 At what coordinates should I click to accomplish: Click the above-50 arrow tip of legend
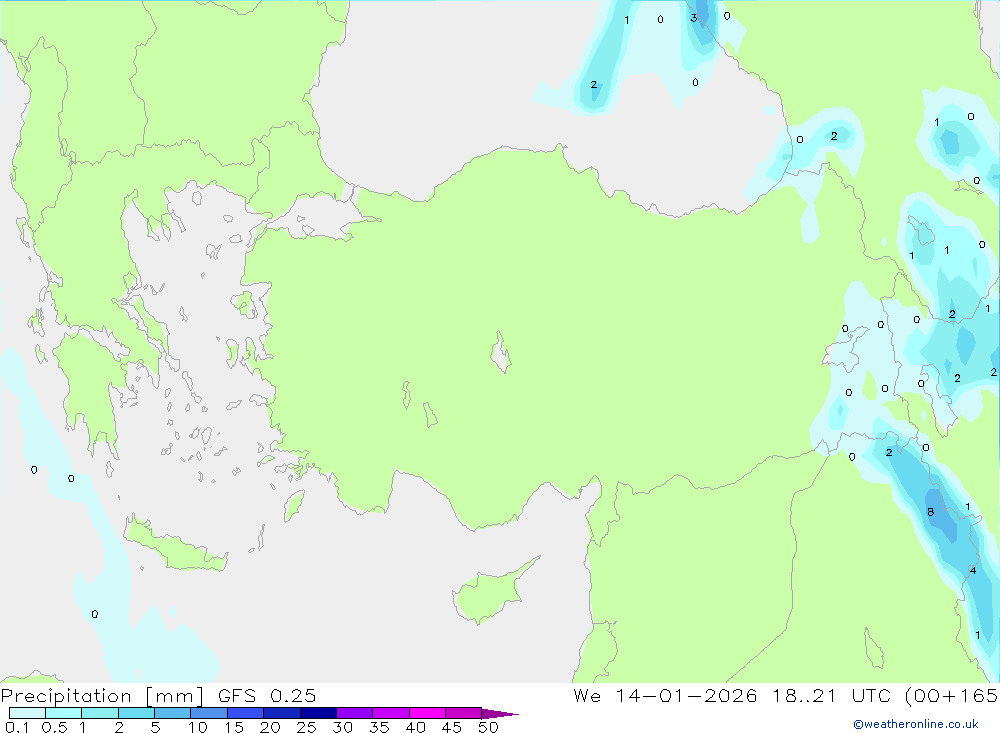tap(500, 714)
